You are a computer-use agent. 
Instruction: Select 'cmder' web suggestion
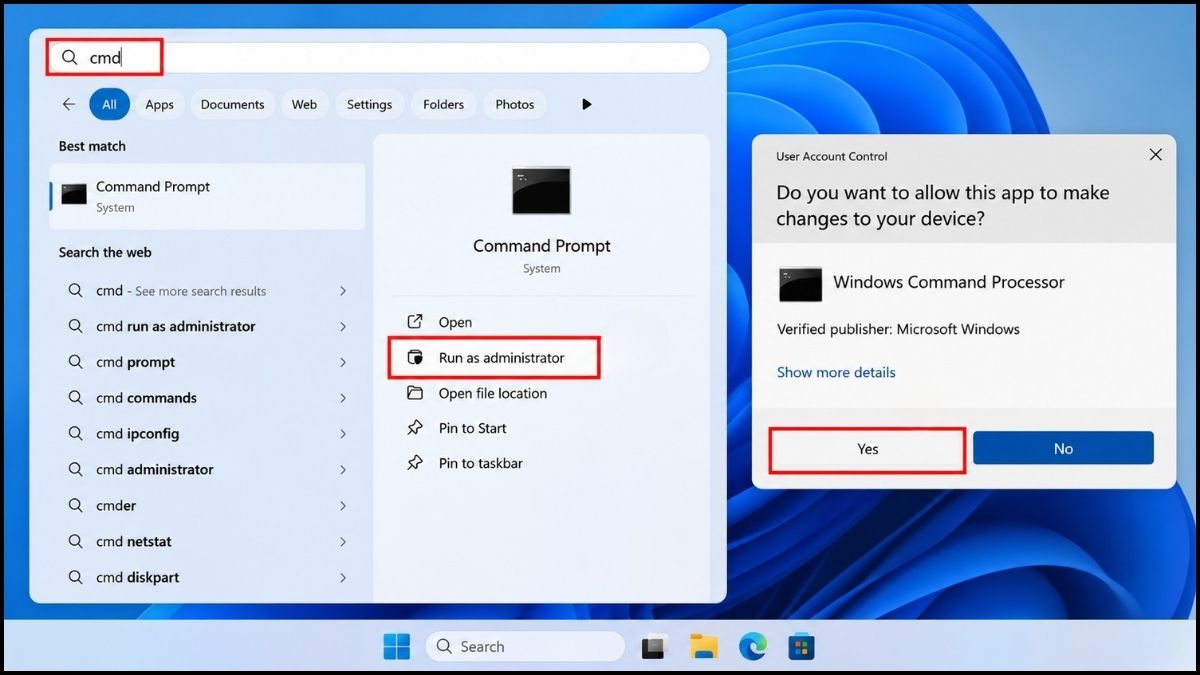(207, 505)
